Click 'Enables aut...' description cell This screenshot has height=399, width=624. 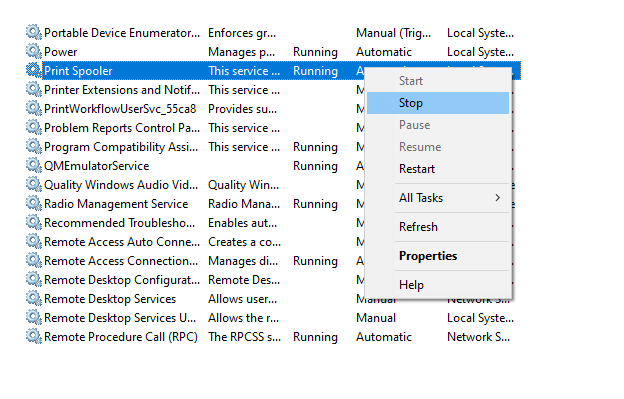coord(242,223)
